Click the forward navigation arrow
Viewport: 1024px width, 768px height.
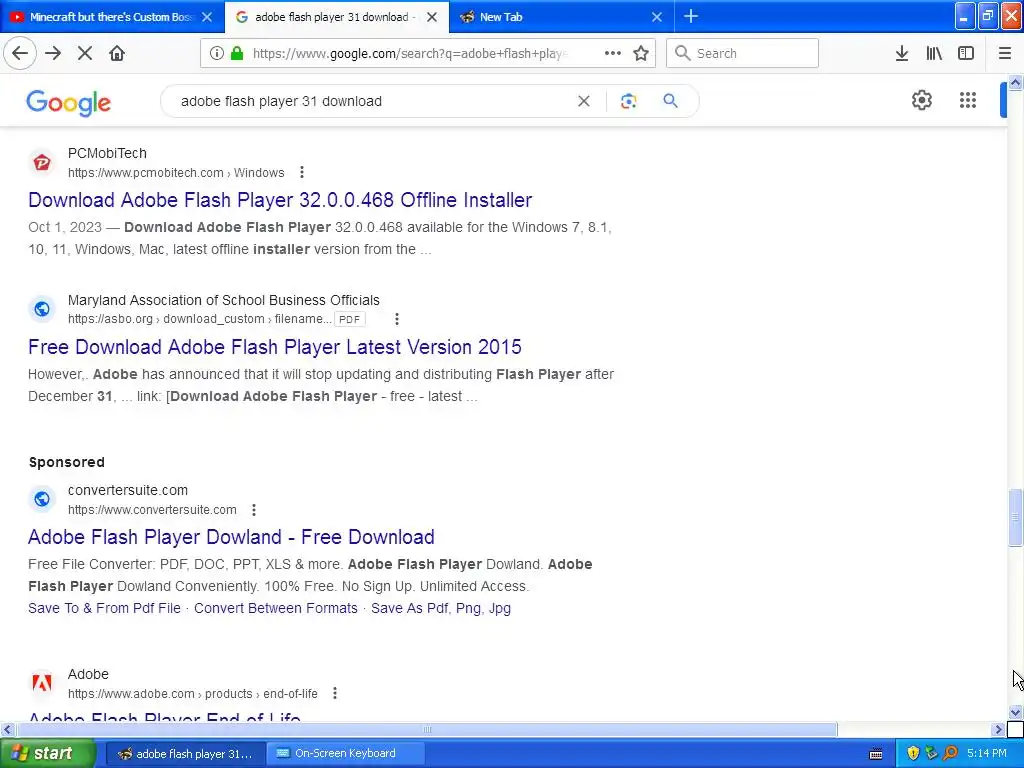coord(53,53)
